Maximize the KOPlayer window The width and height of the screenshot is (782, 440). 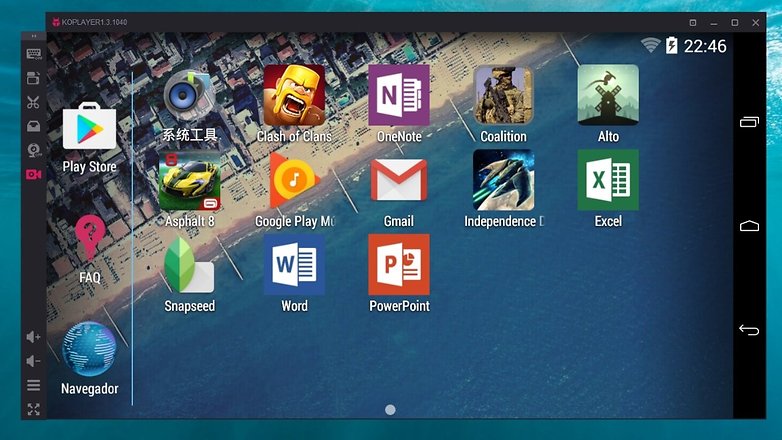[x=735, y=22]
